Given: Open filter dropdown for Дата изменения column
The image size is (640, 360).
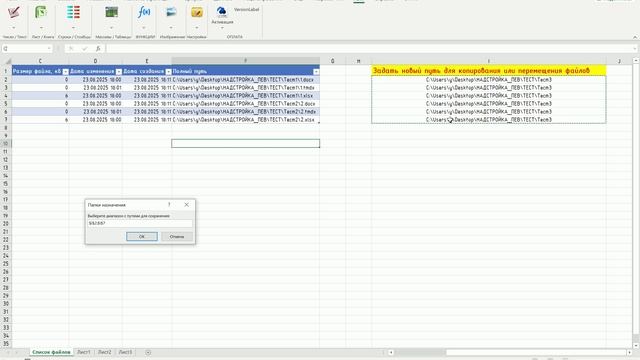Looking at the screenshot, I should [118, 71].
